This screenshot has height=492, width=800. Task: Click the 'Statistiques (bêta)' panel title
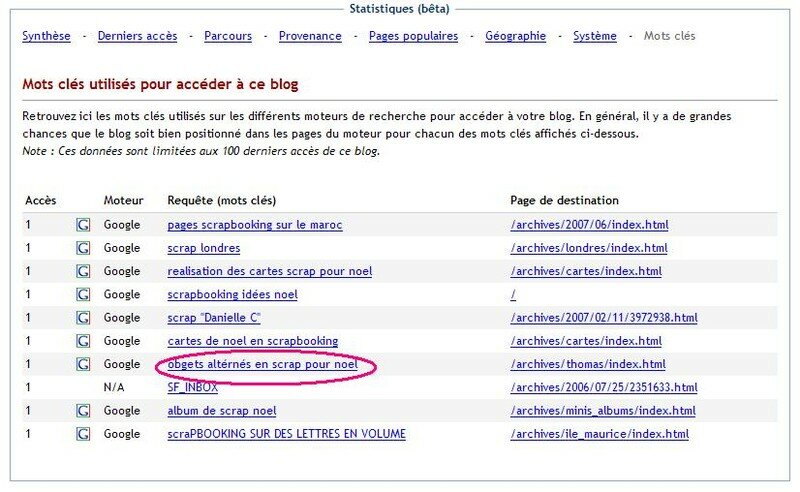399,9
